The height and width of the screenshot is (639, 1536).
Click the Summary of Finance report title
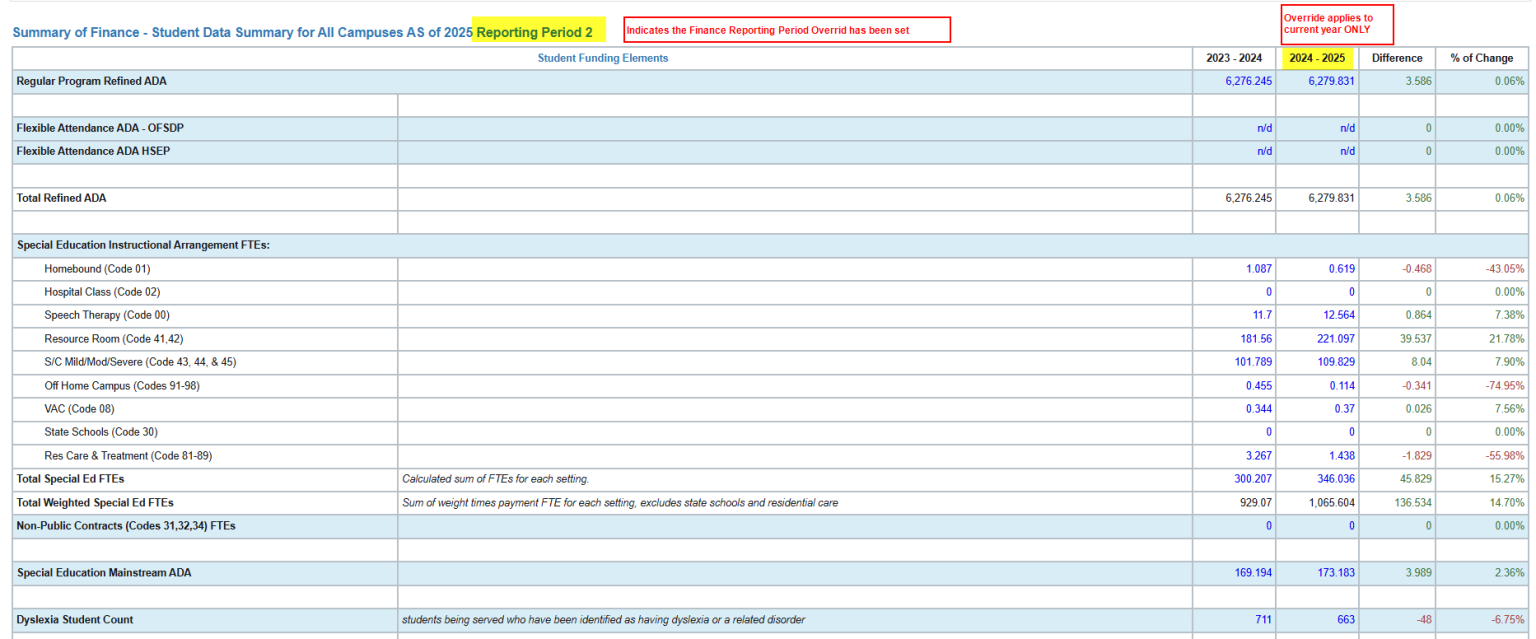click(x=242, y=33)
